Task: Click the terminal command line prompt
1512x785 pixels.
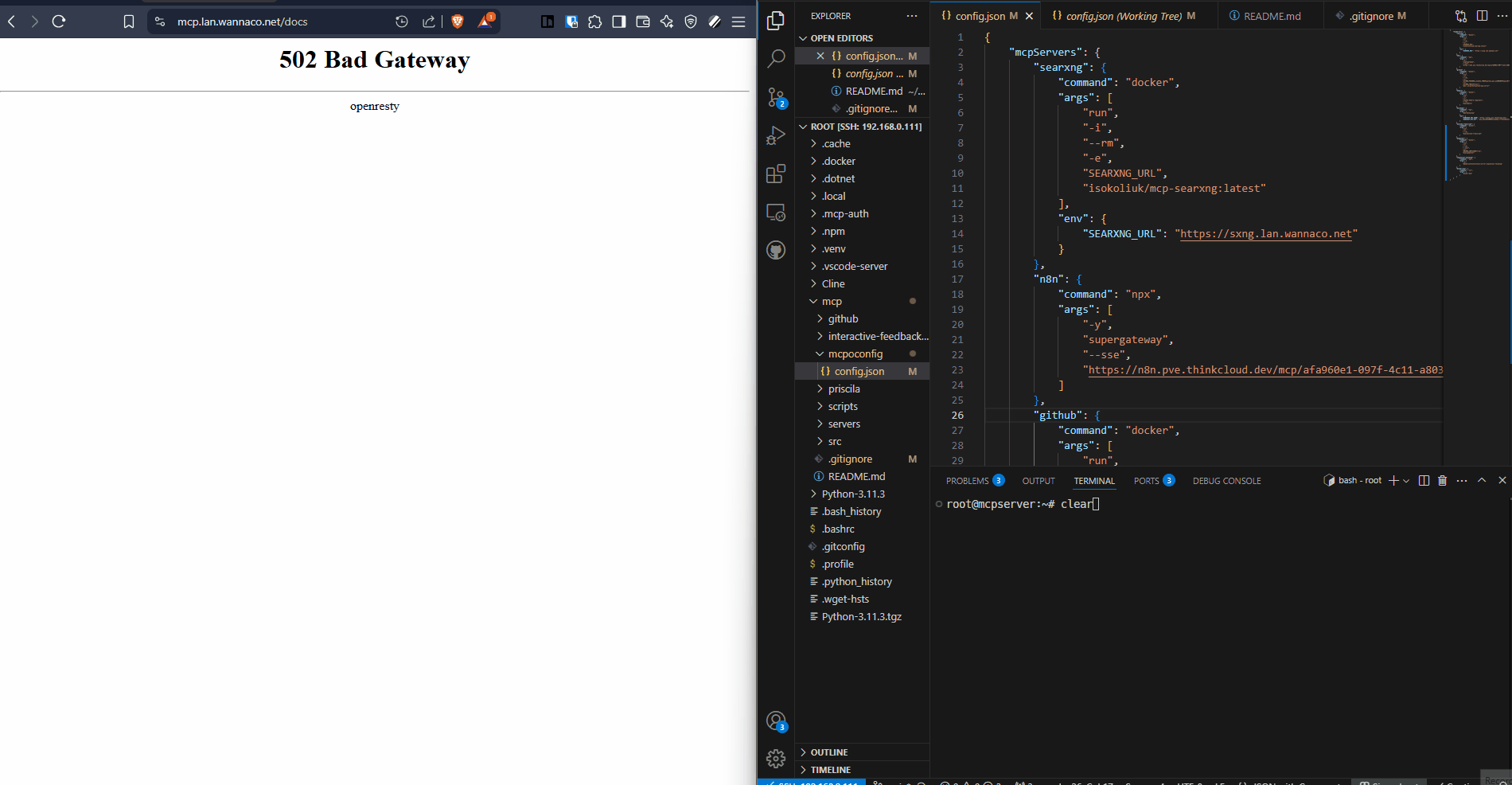Action: 1023,504
